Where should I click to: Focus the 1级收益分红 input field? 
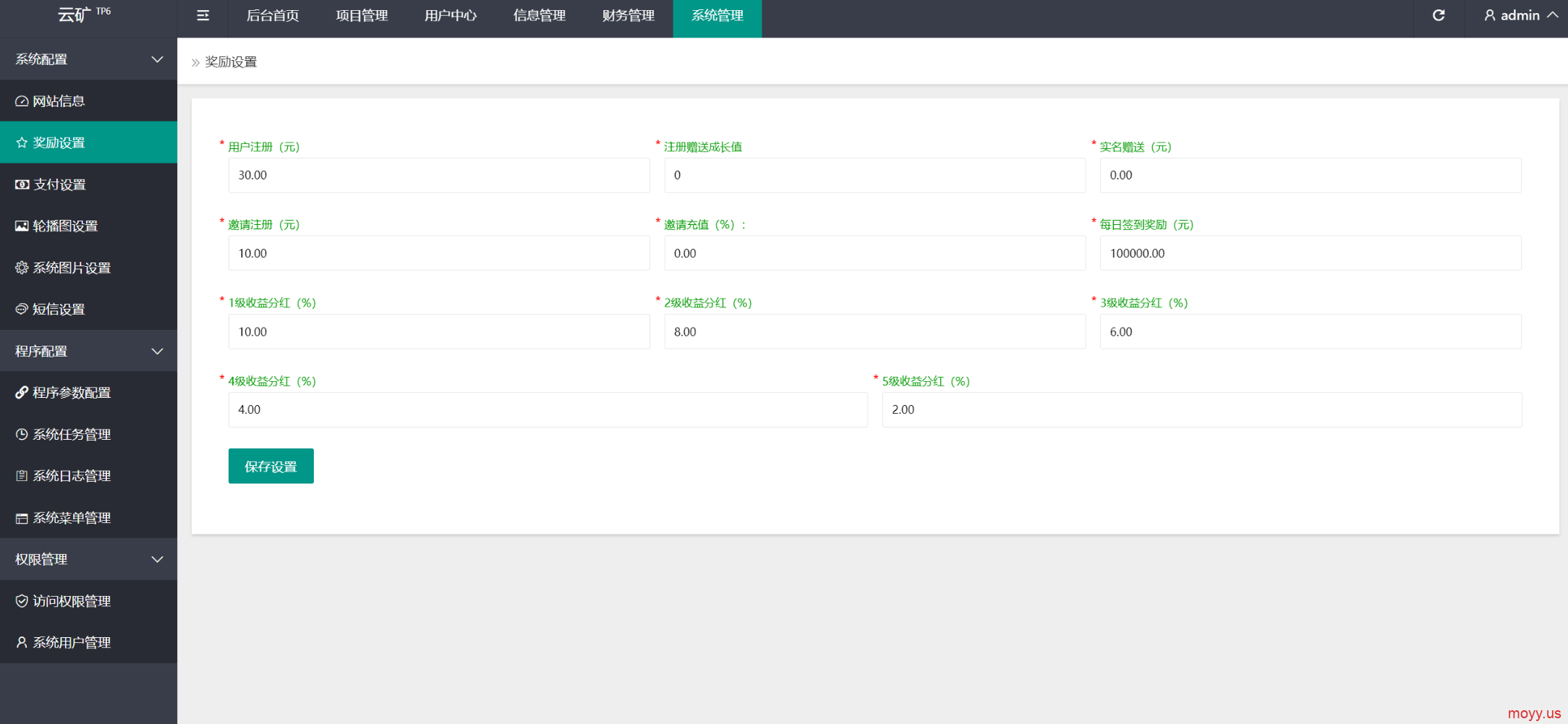tap(439, 331)
